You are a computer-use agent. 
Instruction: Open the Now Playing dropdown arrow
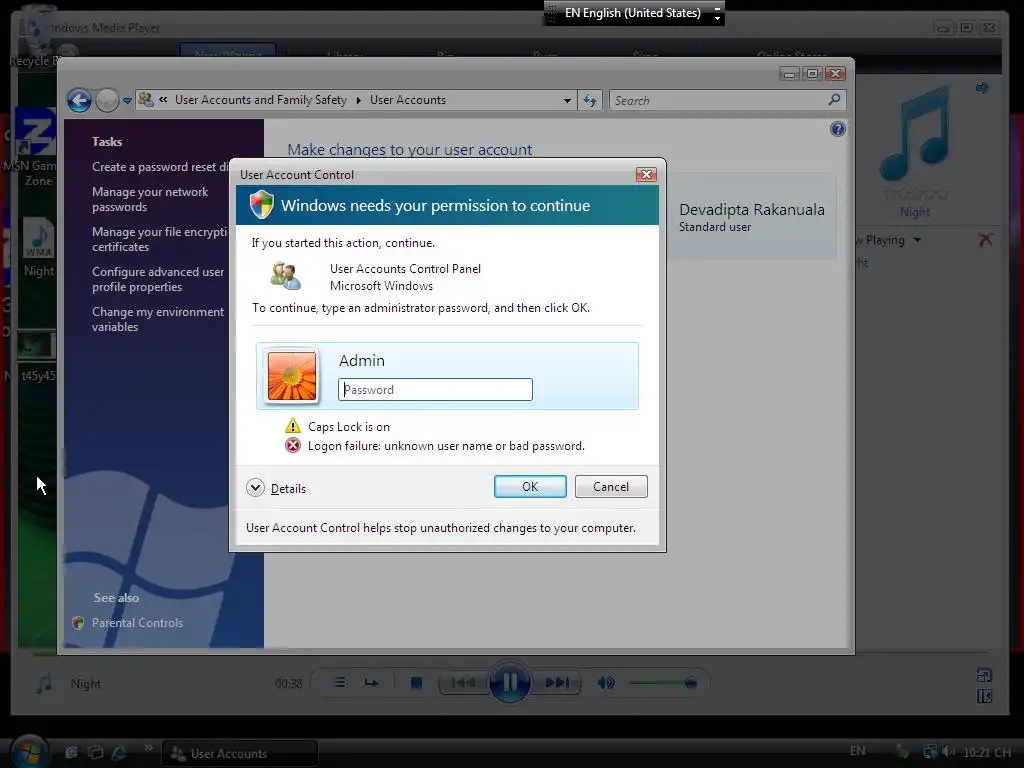click(917, 240)
